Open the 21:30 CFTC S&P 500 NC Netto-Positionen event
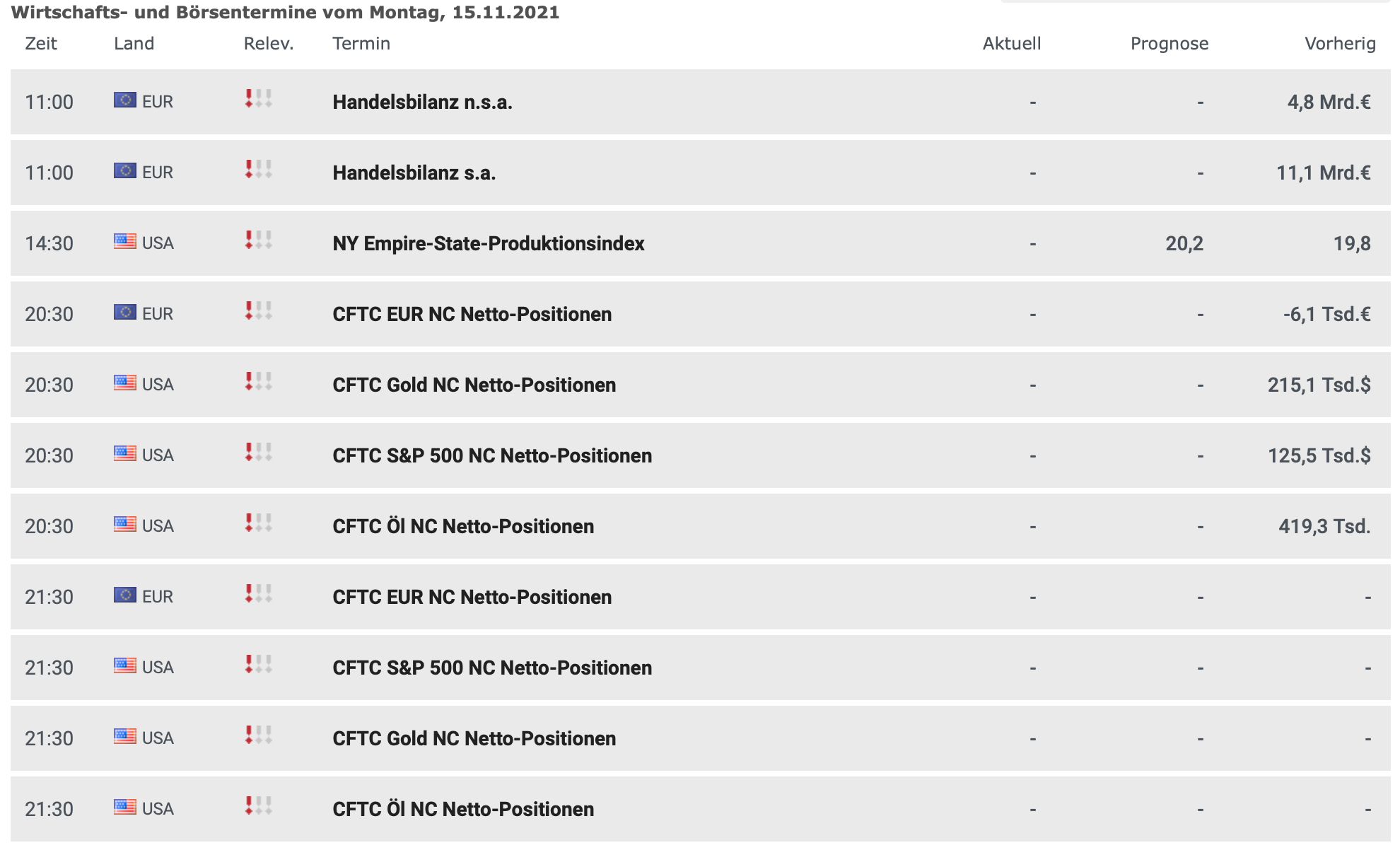Screen dimensions: 1400x850 [x=492, y=668]
